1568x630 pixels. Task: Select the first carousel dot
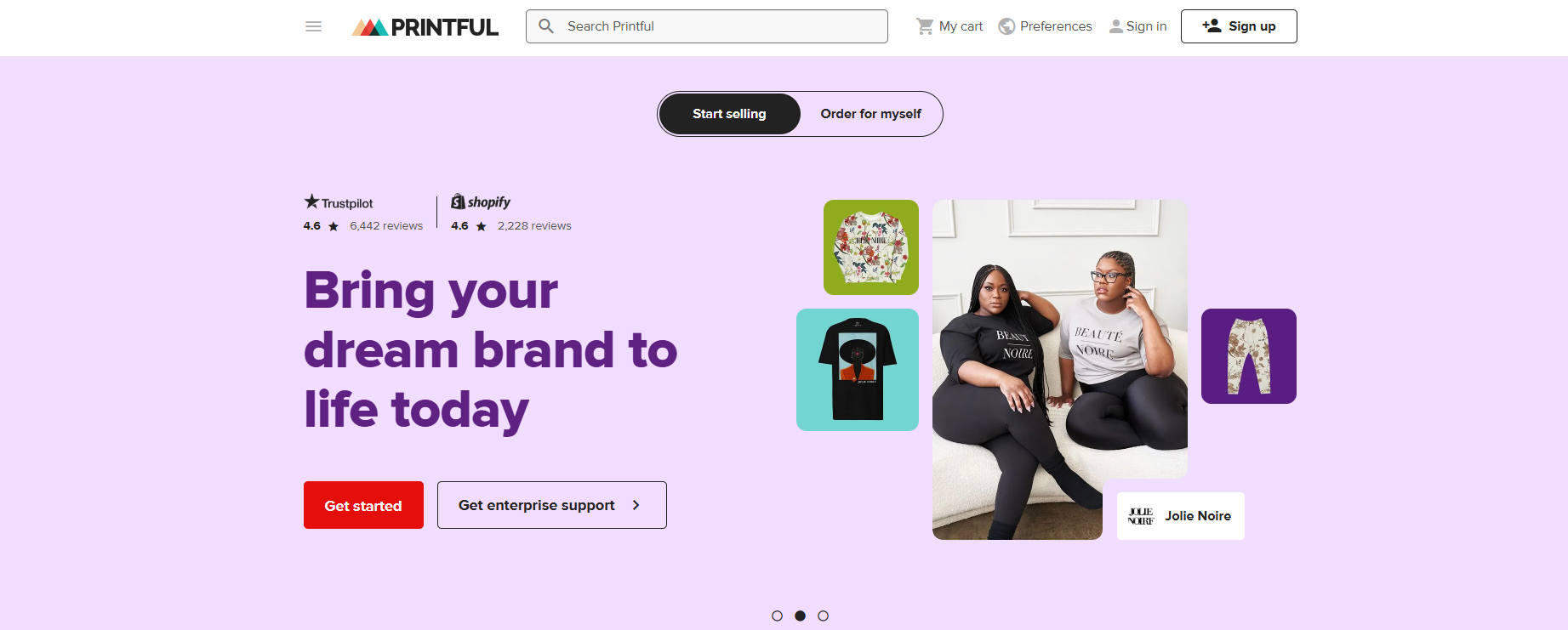click(777, 616)
